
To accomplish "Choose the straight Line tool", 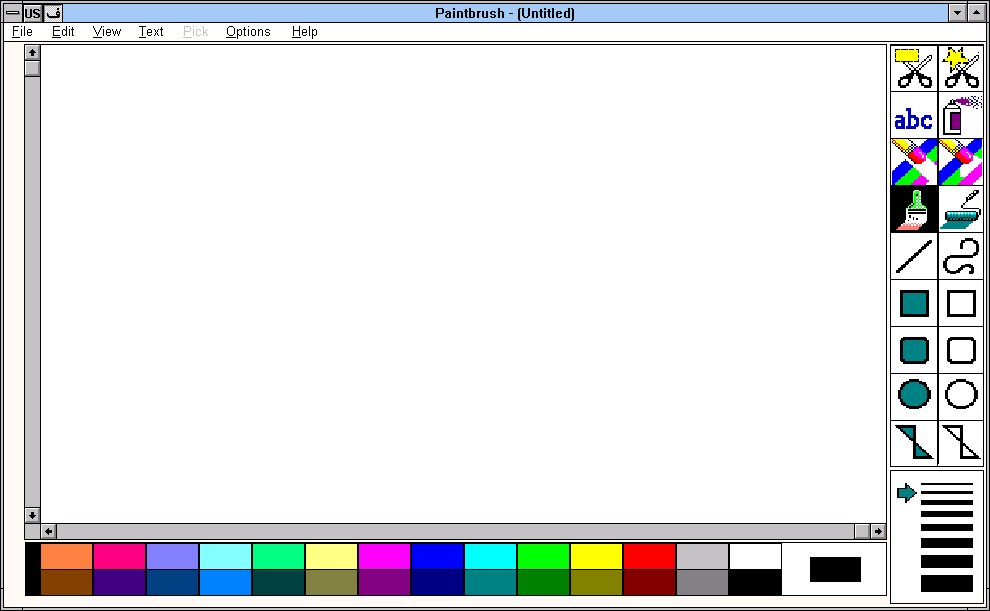I will [x=914, y=256].
